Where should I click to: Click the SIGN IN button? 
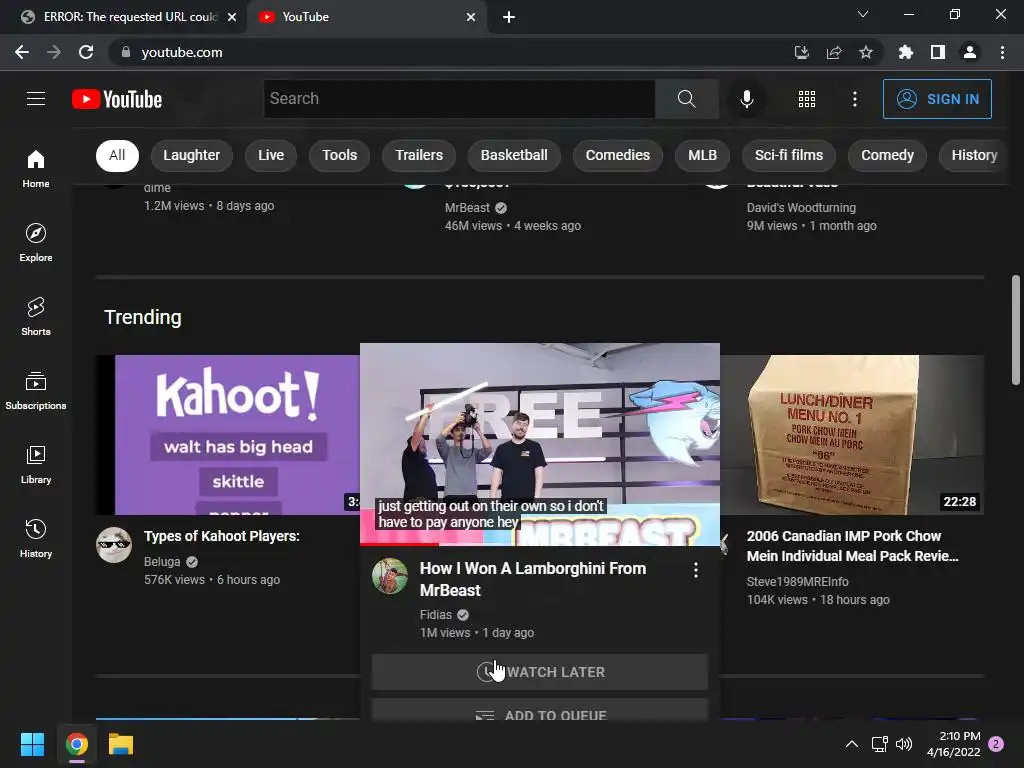coord(936,99)
